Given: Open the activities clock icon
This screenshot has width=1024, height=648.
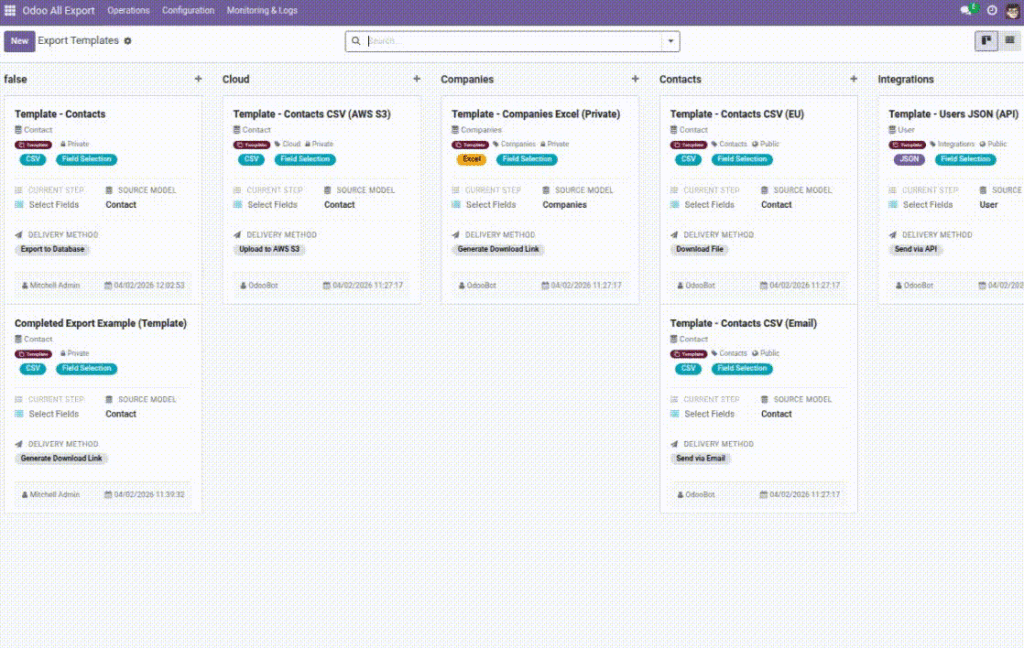Looking at the screenshot, I should pos(992,10).
